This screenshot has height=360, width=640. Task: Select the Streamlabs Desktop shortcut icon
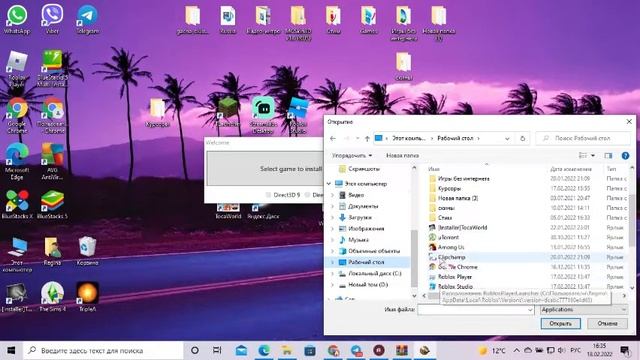coord(263,115)
